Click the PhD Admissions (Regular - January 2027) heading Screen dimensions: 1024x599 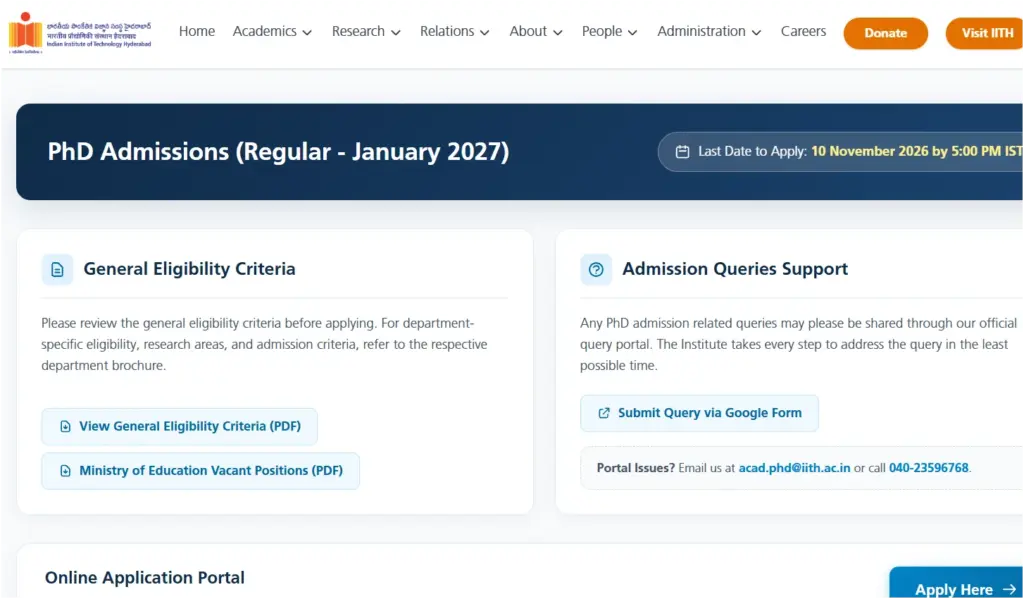[278, 152]
